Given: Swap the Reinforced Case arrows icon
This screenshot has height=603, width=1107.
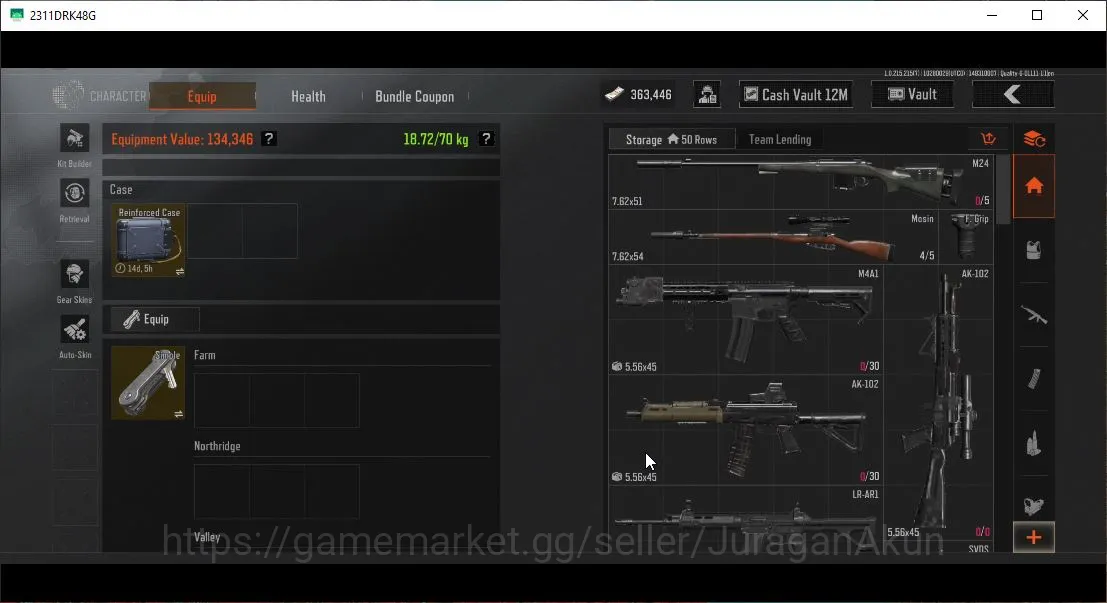Looking at the screenshot, I should tap(180, 272).
